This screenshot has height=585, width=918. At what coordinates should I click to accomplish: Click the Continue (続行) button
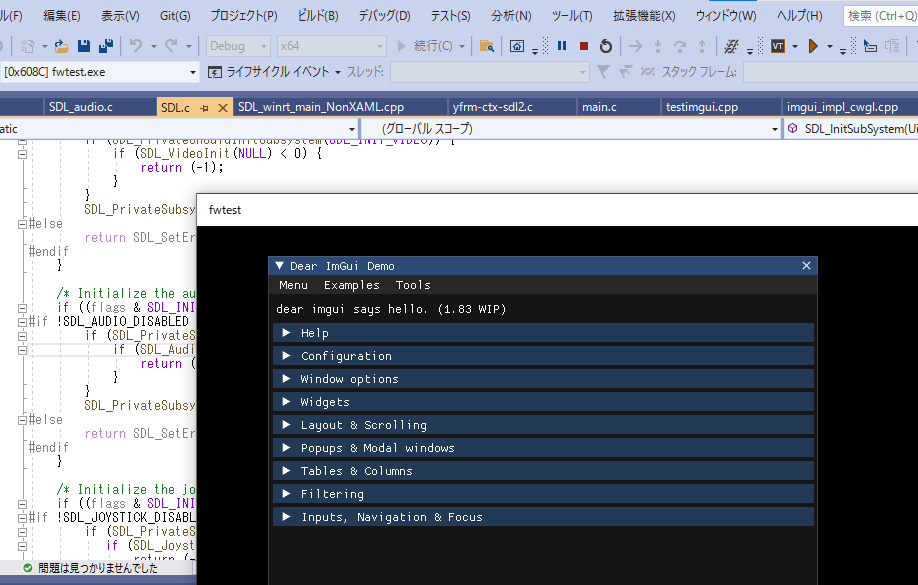click(425, 46)
